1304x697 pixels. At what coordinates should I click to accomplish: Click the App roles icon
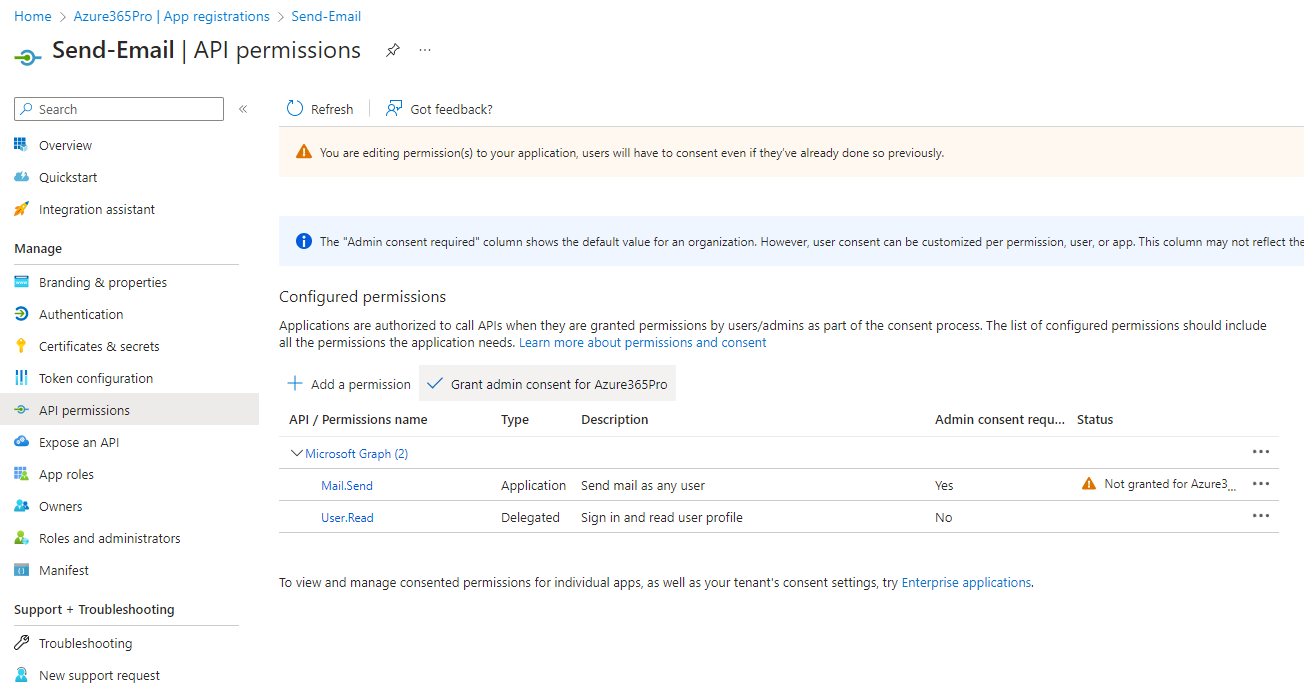coord(21,474)
